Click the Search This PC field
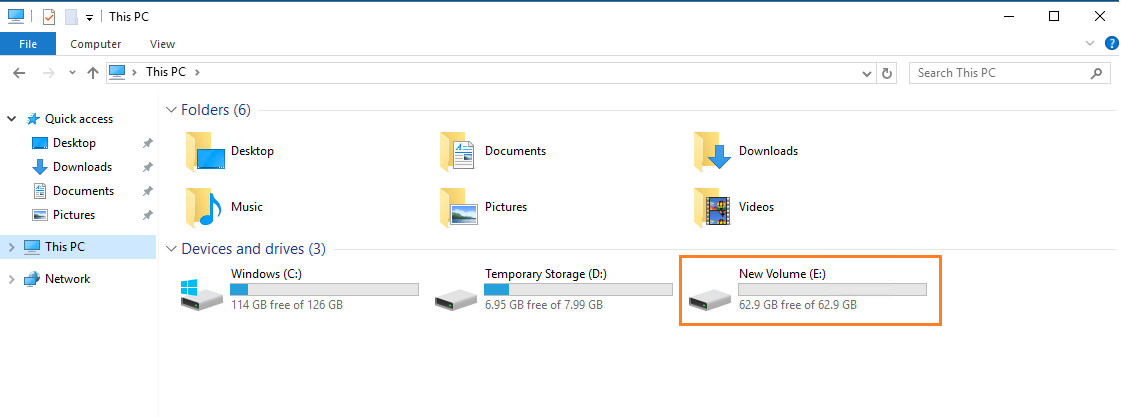Viewport: 1121px width, 417px height. pyautogui.click(x=1000, y=73)
